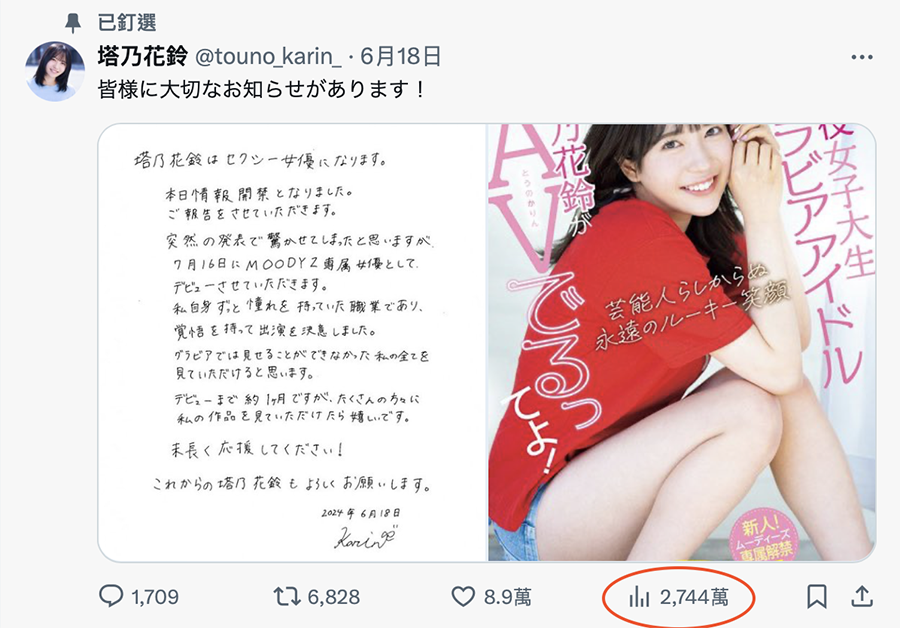900x628 pixels.
Task: Click the 6,828 reposts count
Action: pyautogui.click(x=333, y=597)
